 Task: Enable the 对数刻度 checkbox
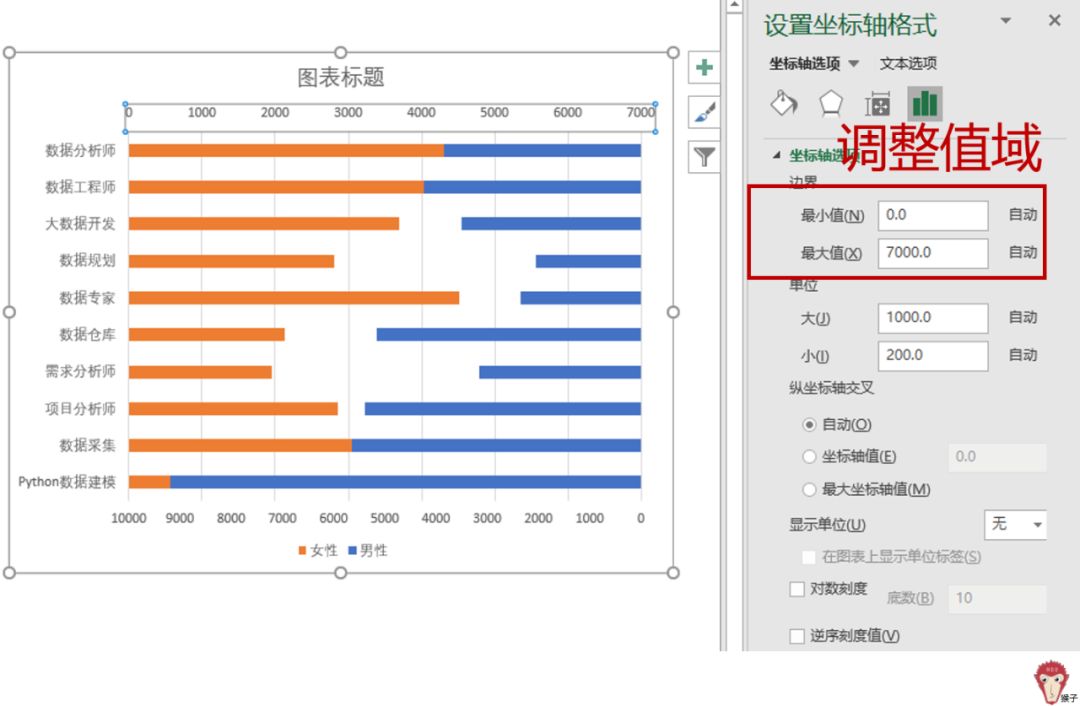797,590
